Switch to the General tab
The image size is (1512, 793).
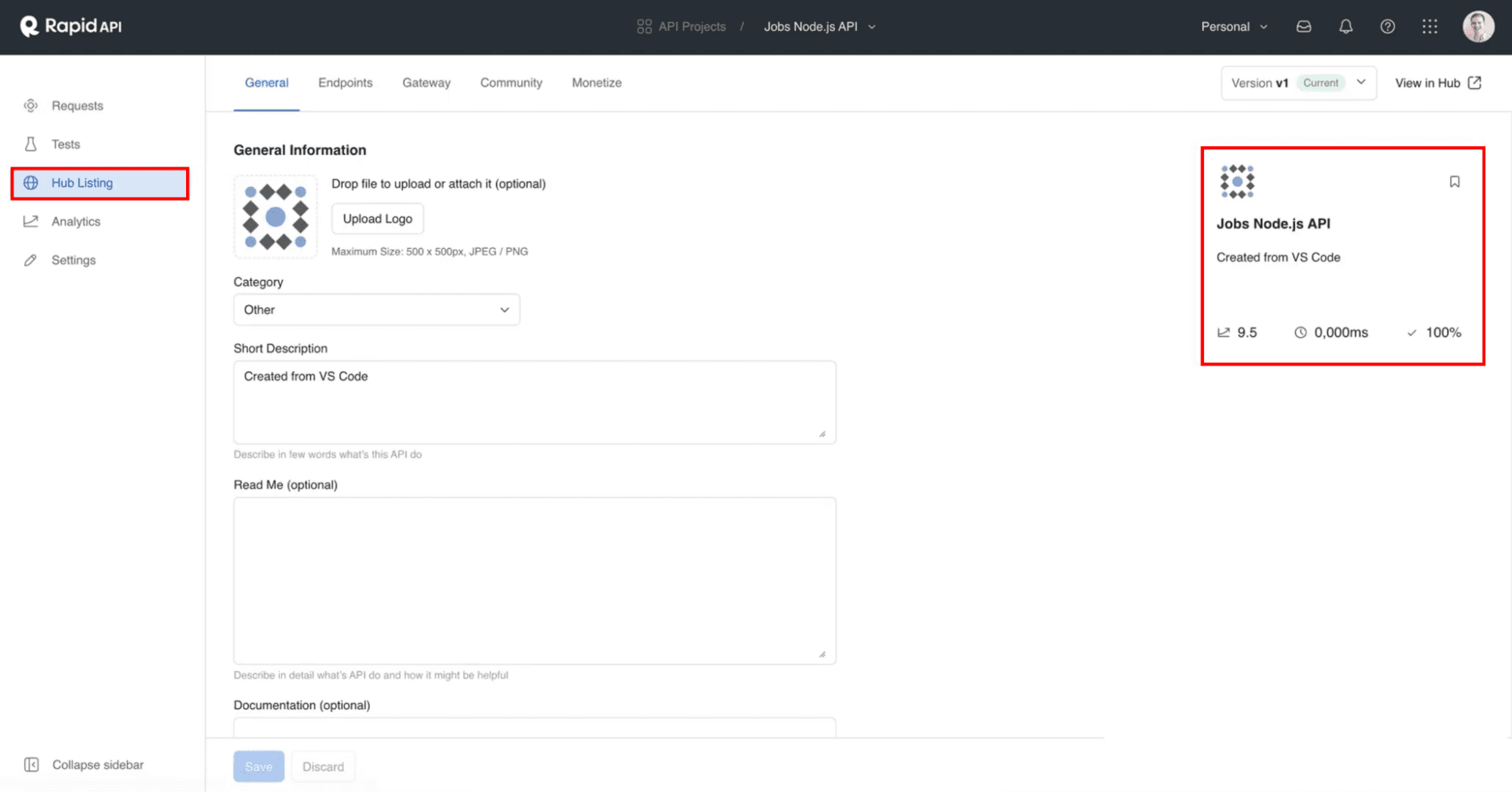[x=266, y=82]
